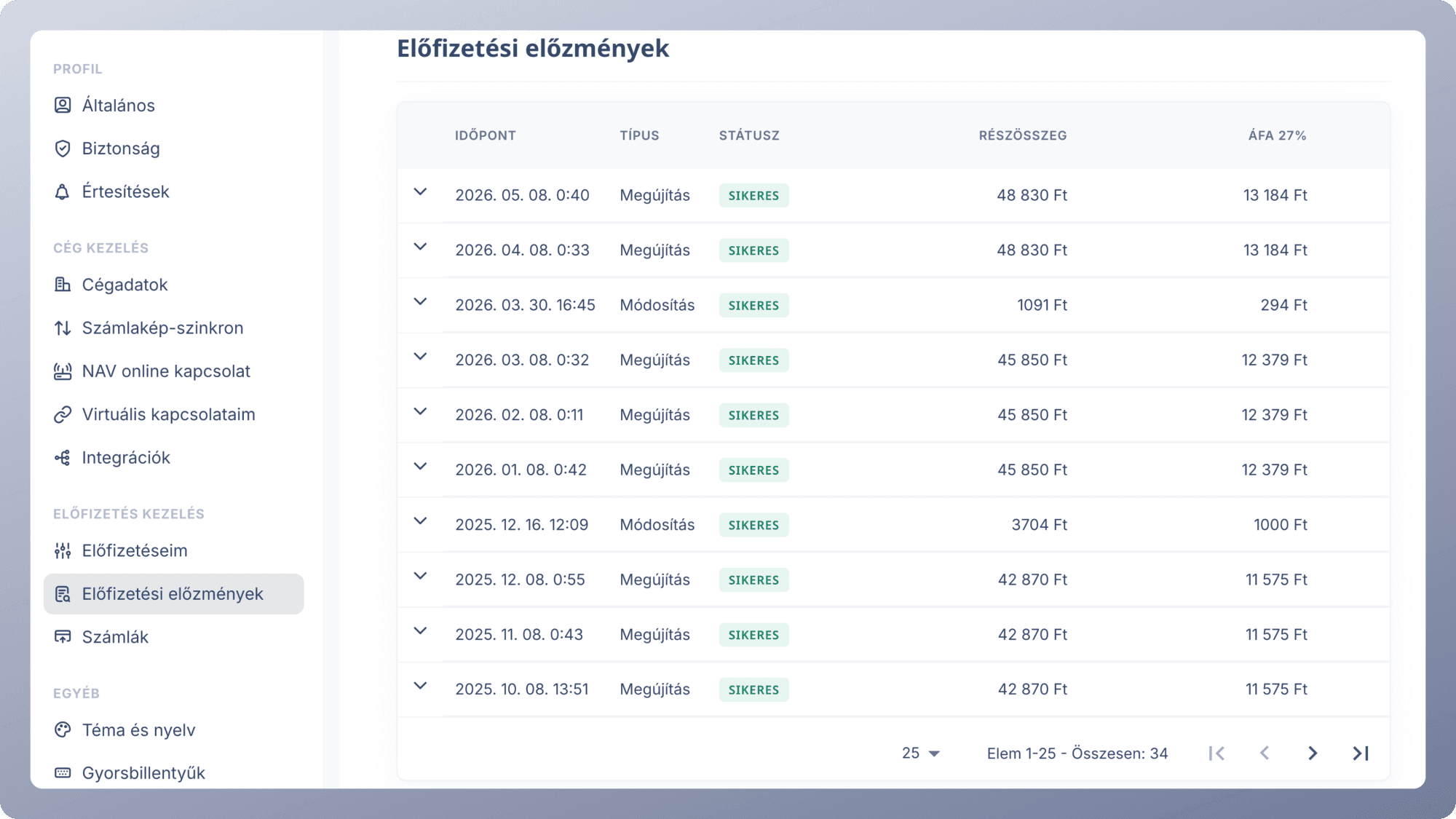Screen dimensions: 1456x819
Task: Click the Előfizetéseim sliders icon
Action: coord(63,551)
